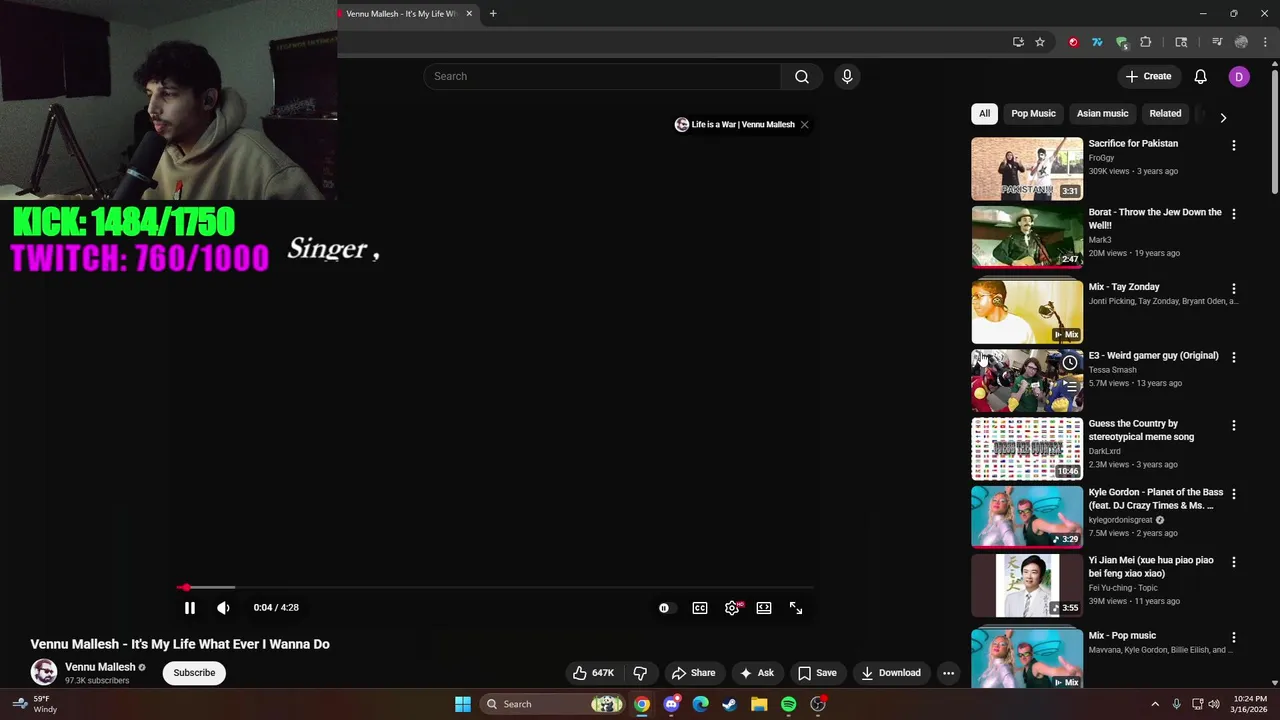Open Vennu Mallesh channel avatar
1280x720 pixels.
point(44,672)
